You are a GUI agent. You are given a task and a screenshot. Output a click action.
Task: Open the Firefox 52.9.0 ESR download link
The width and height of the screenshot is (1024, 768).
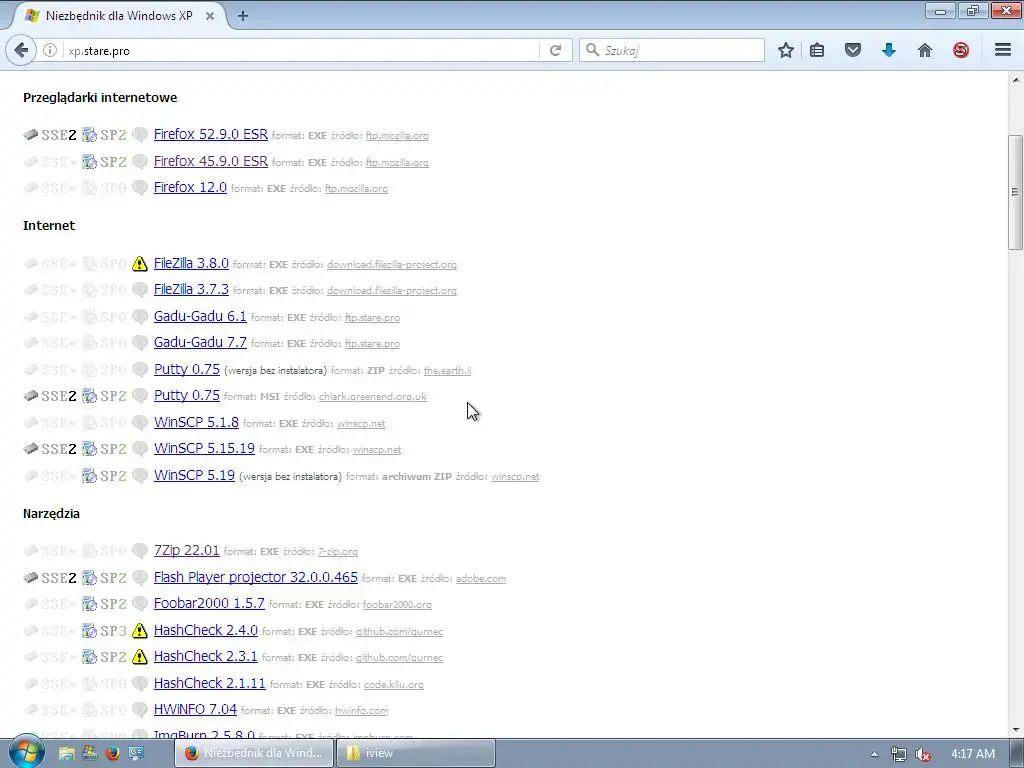210,134
